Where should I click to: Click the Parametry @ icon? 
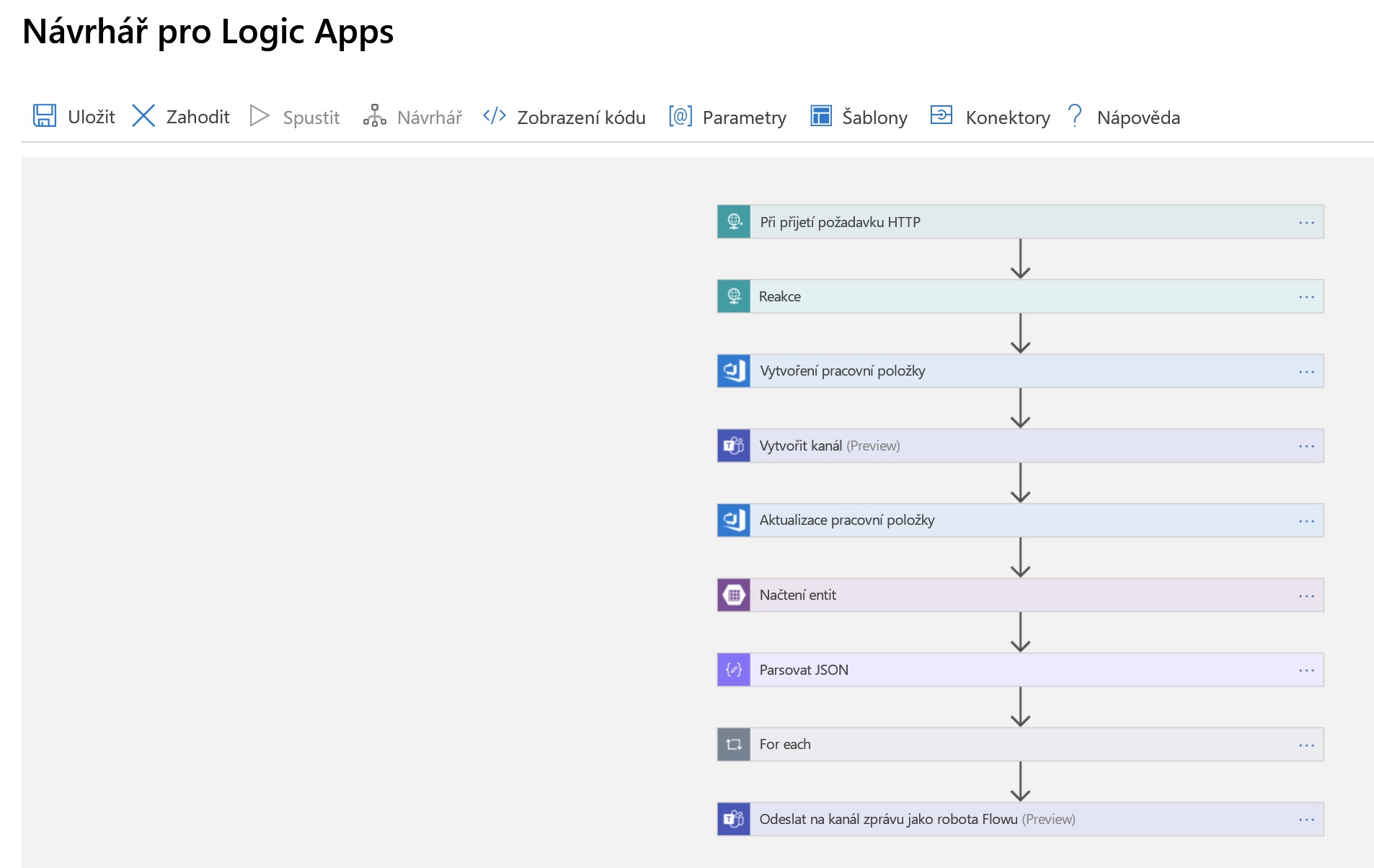[x=681, y=115]
